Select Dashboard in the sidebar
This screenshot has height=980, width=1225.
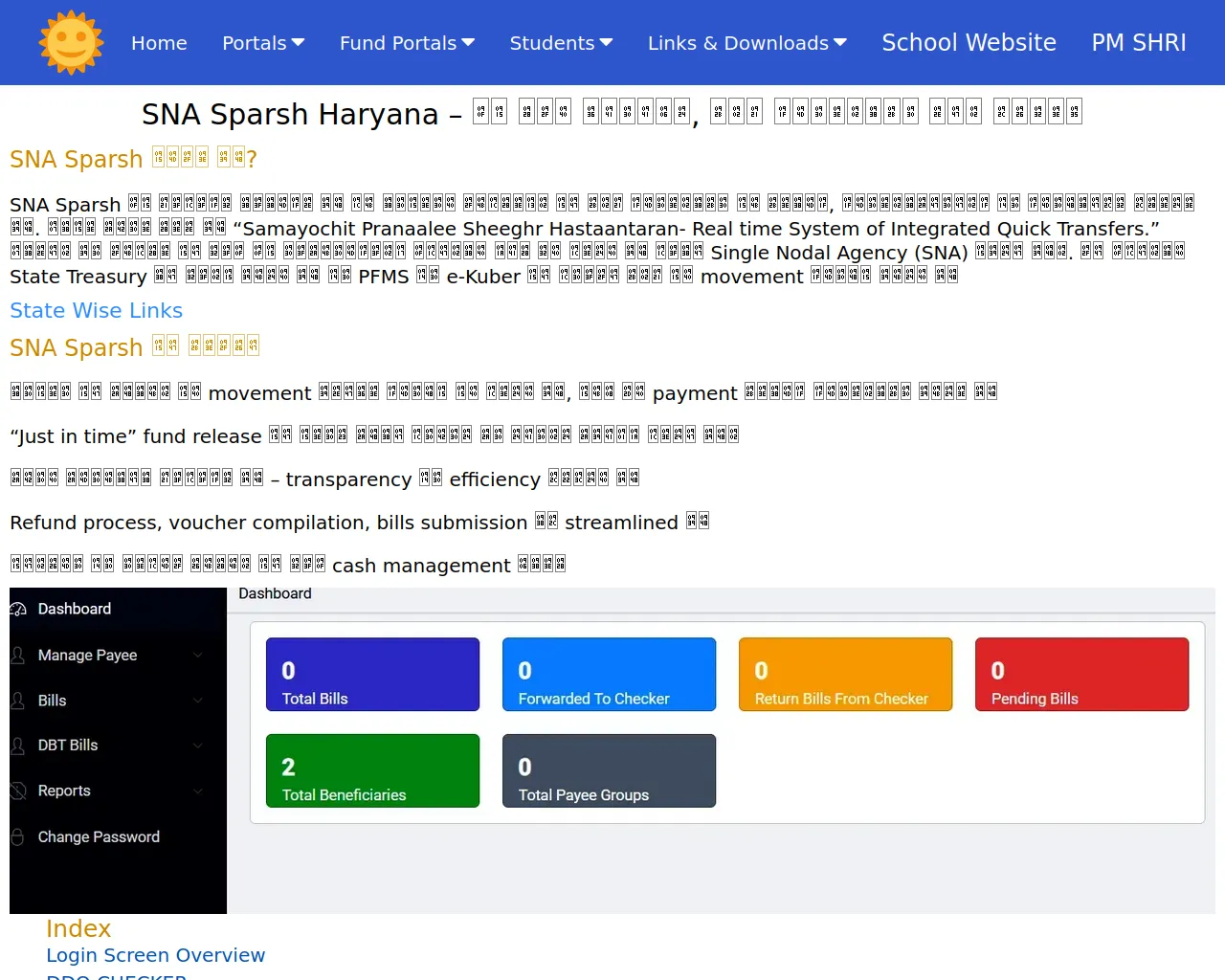75,609
